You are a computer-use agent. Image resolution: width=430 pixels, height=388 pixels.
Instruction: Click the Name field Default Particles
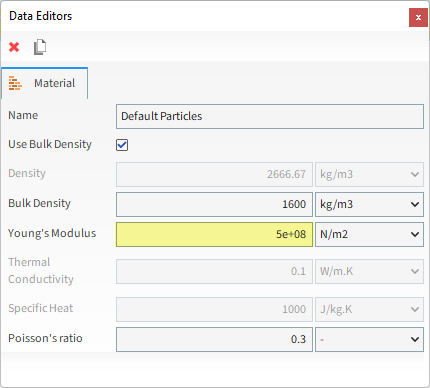pos(270,116)
